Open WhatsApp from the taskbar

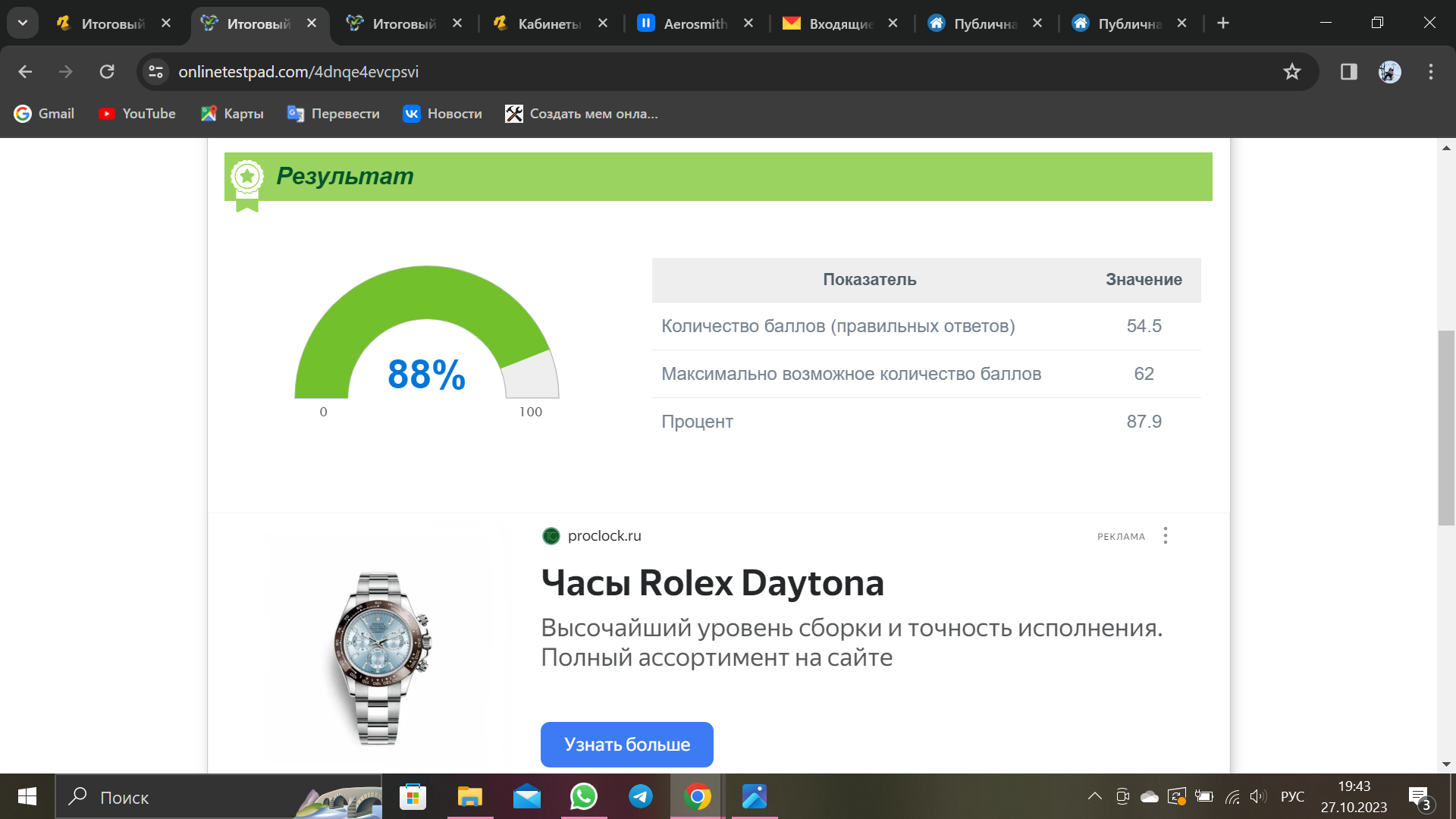coord(584,796)
